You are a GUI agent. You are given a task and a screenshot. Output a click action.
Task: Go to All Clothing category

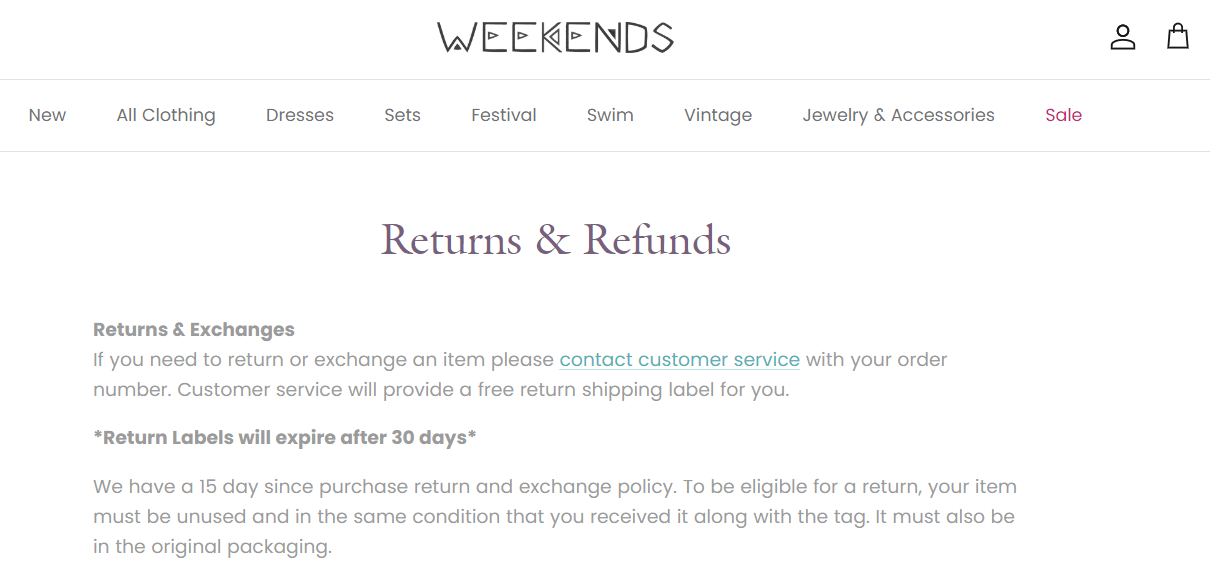[x=166, y=115]
